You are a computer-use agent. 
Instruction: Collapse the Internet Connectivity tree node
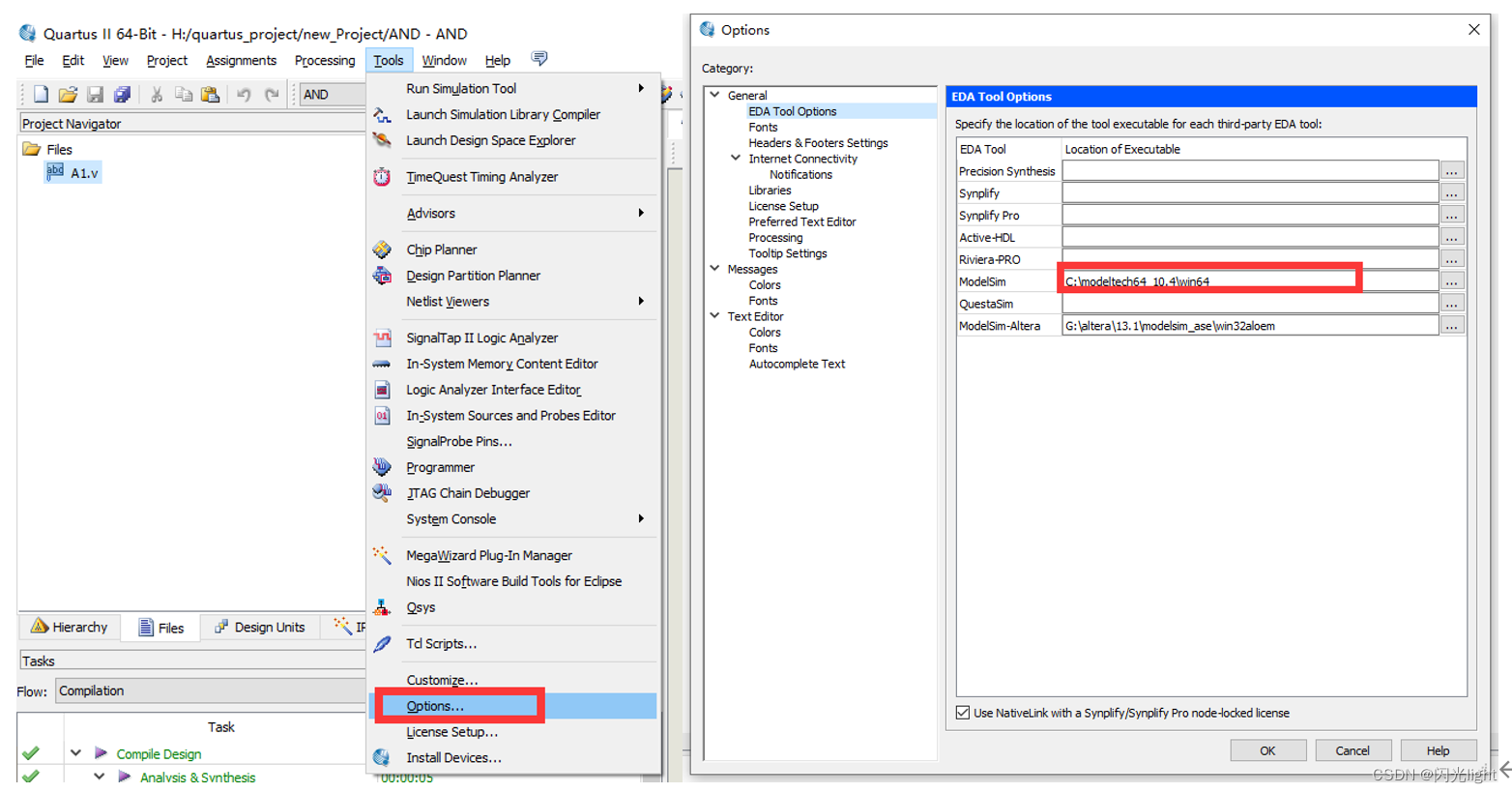pos(736,158)
